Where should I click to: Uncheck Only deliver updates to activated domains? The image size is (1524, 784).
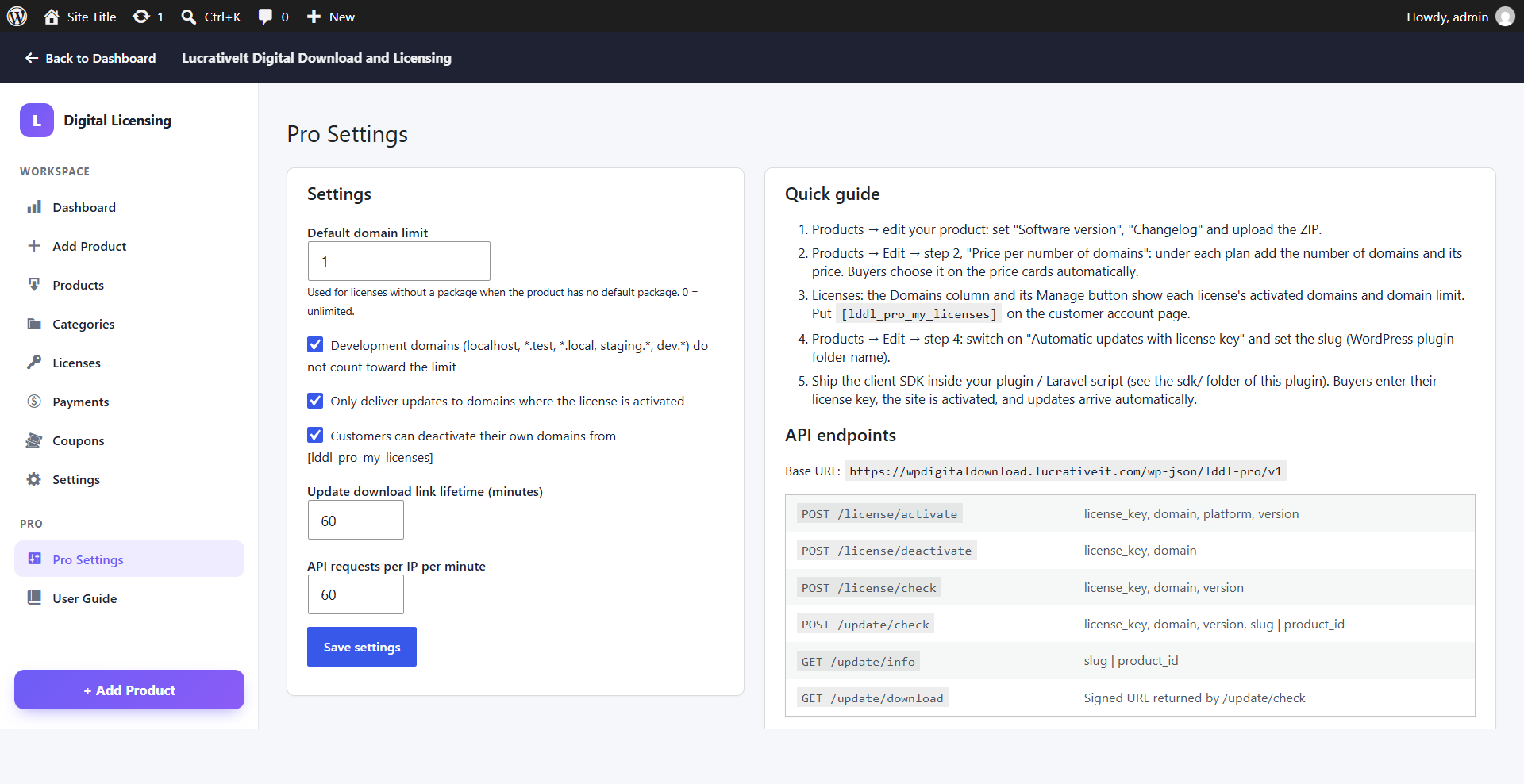pos(315,401)
